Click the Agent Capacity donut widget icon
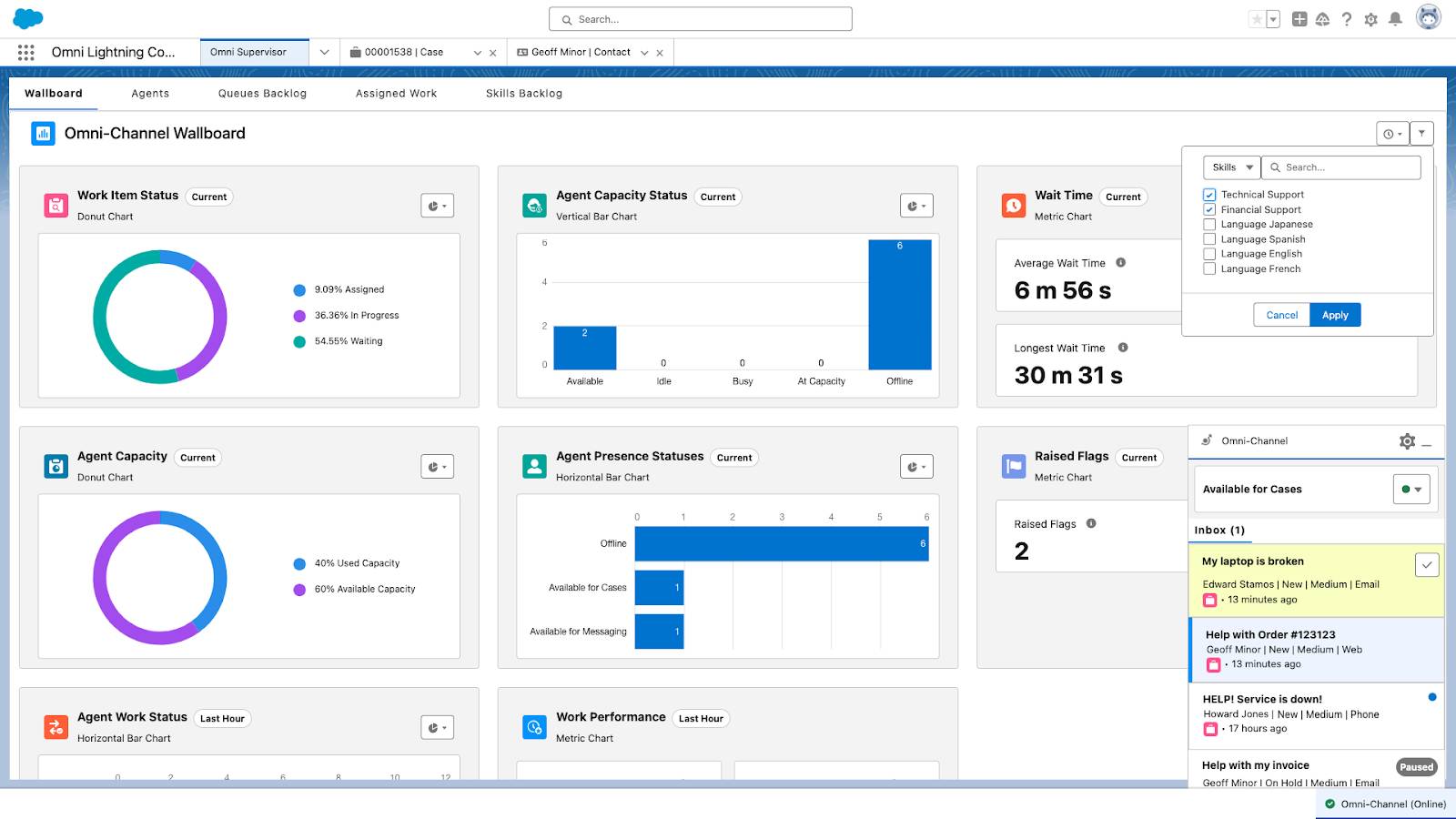 56,467
